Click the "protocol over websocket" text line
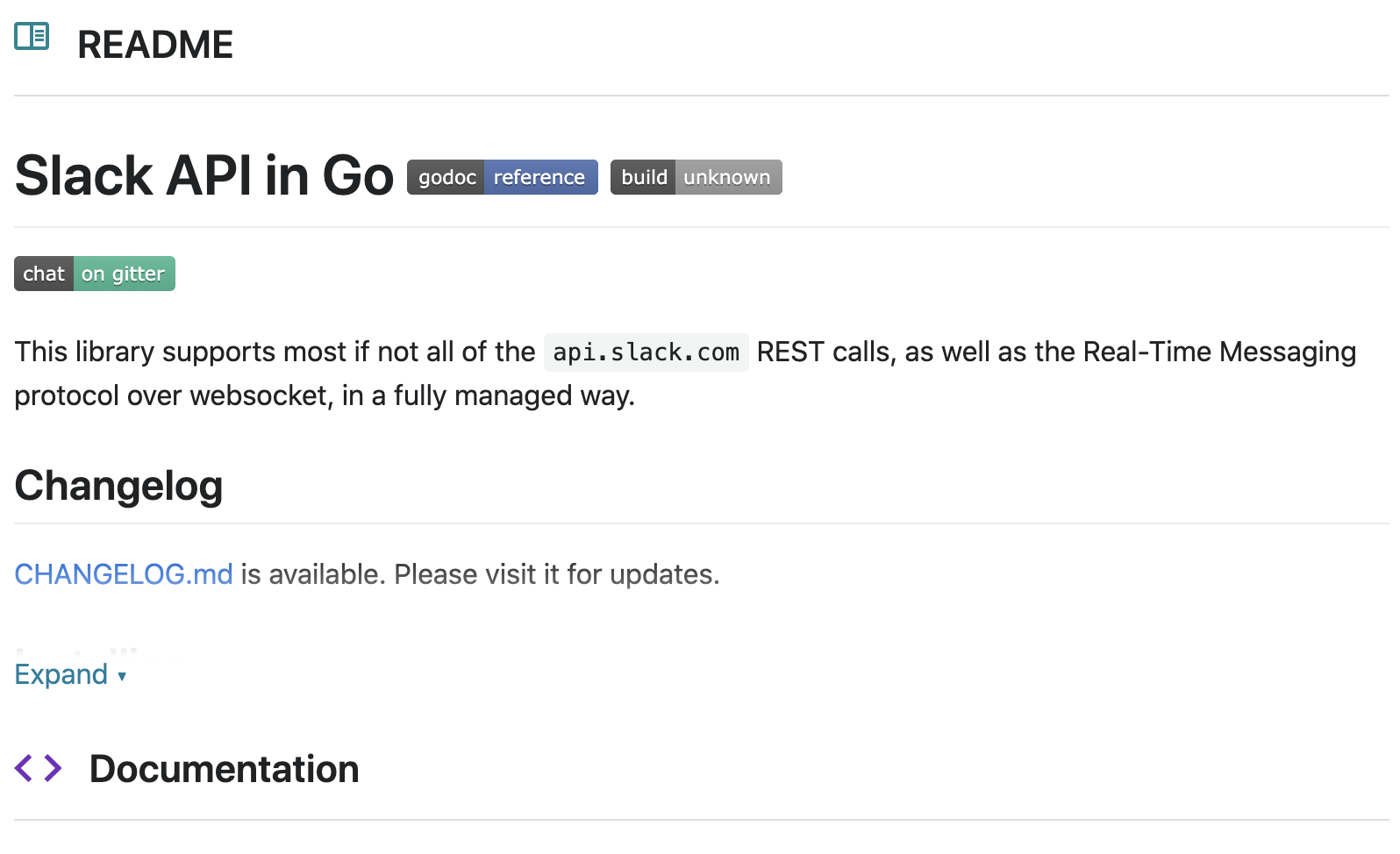Screen dimensions: 1400x854 coord(174,395)
